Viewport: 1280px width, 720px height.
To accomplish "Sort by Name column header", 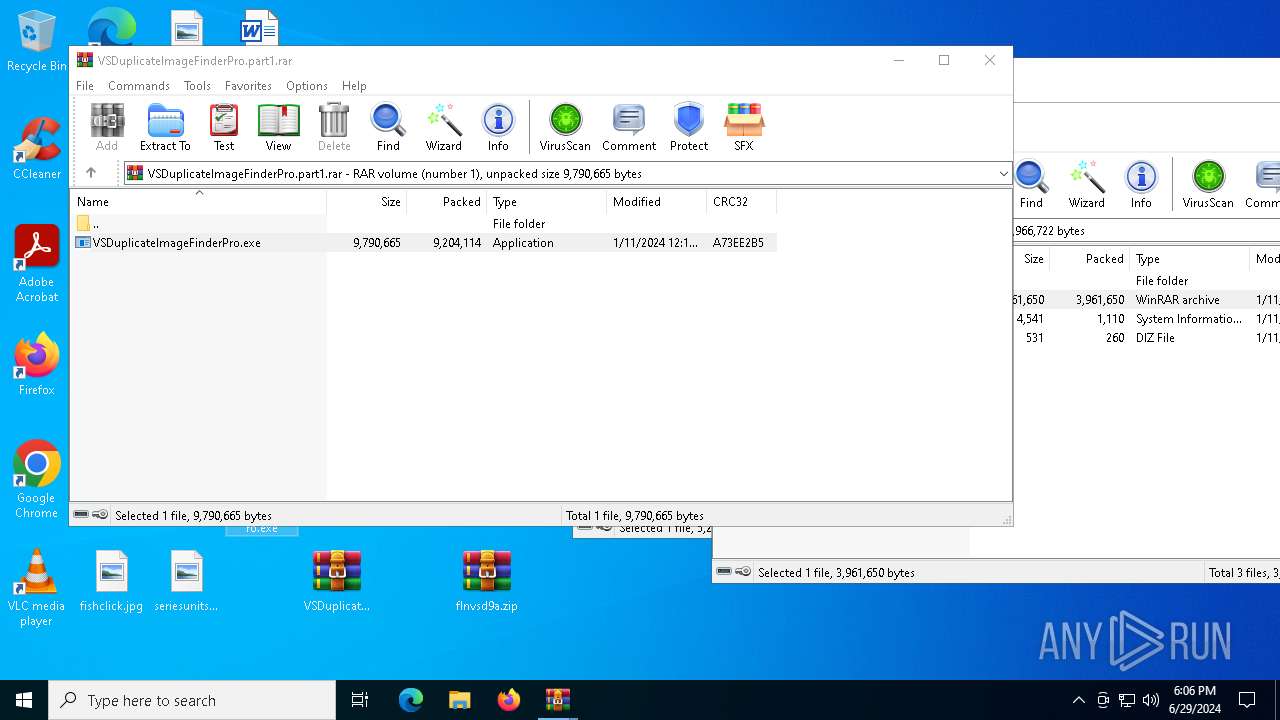I will click(198, 201).
